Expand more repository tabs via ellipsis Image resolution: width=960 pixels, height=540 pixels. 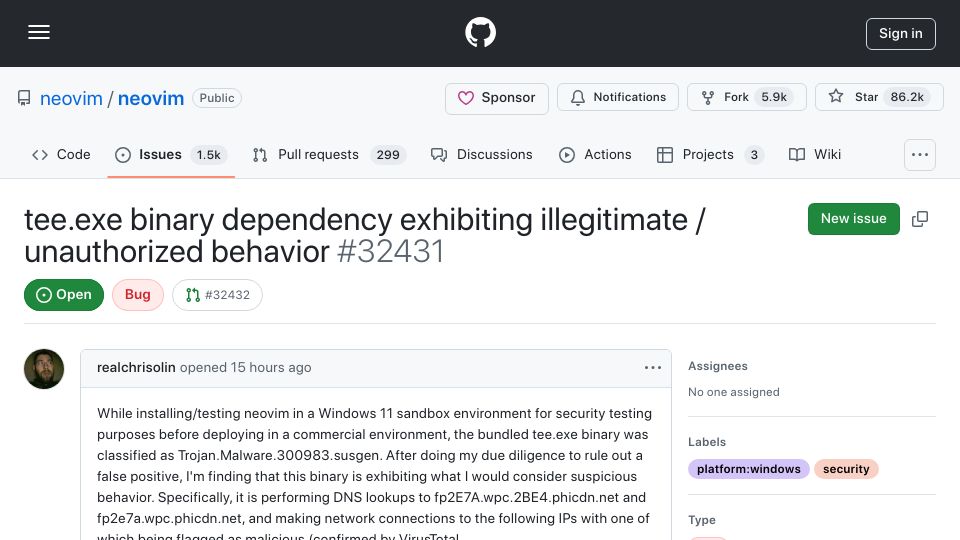(x=920, y=155)
